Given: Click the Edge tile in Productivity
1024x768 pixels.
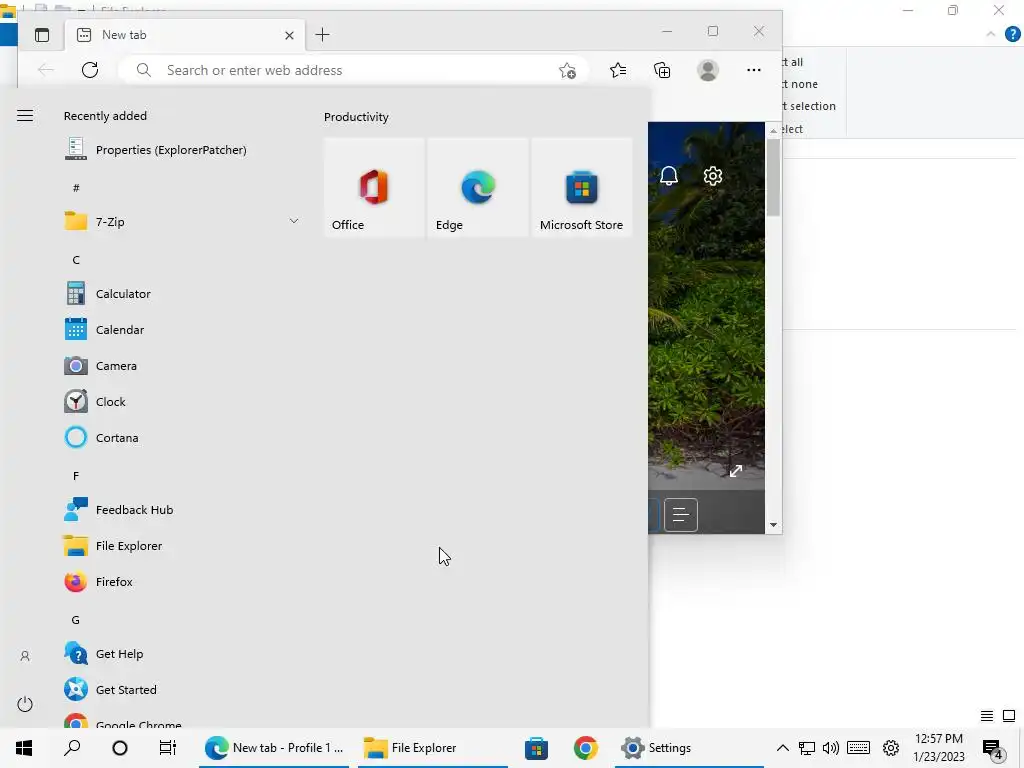Looking at the screenshot, I should (478, 187).
